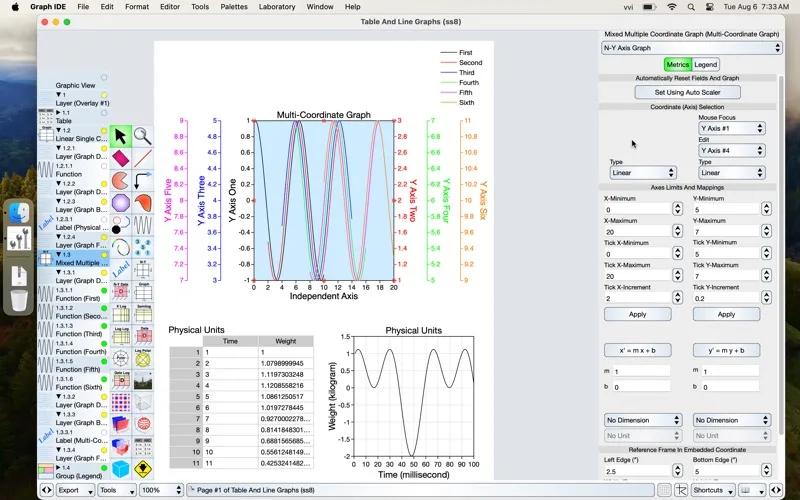Screen dimensions: 800x500
Task: Click the yellow download diamond icon
Action: tap(143, 468)
